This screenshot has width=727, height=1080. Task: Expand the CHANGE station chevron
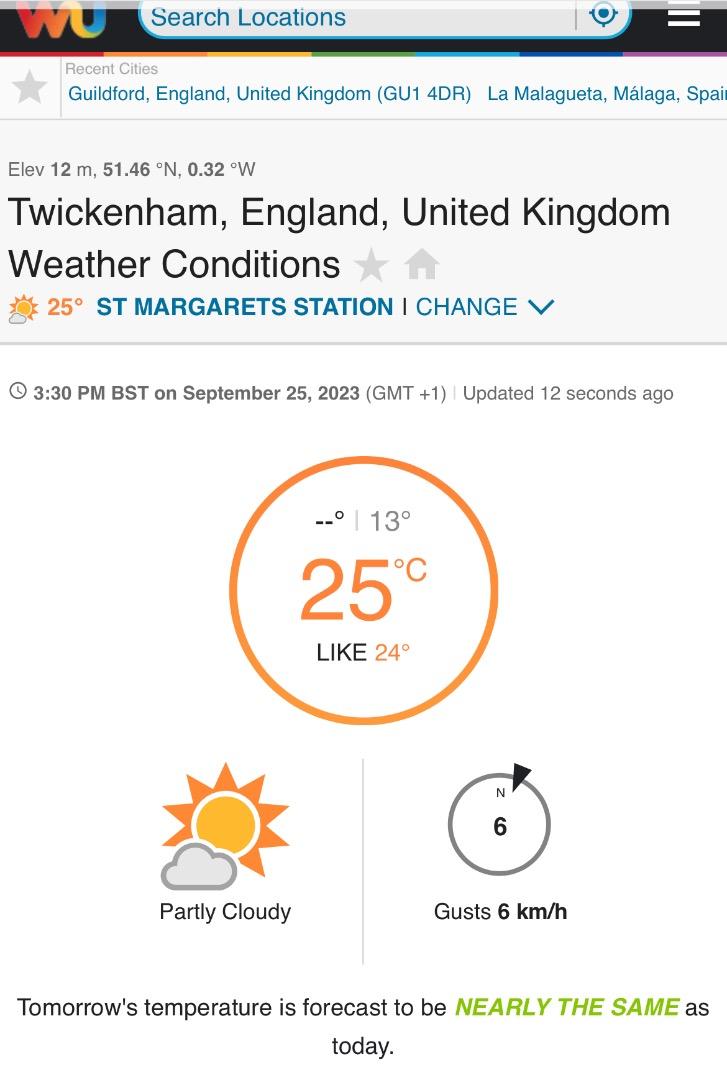tap(541, 307)
